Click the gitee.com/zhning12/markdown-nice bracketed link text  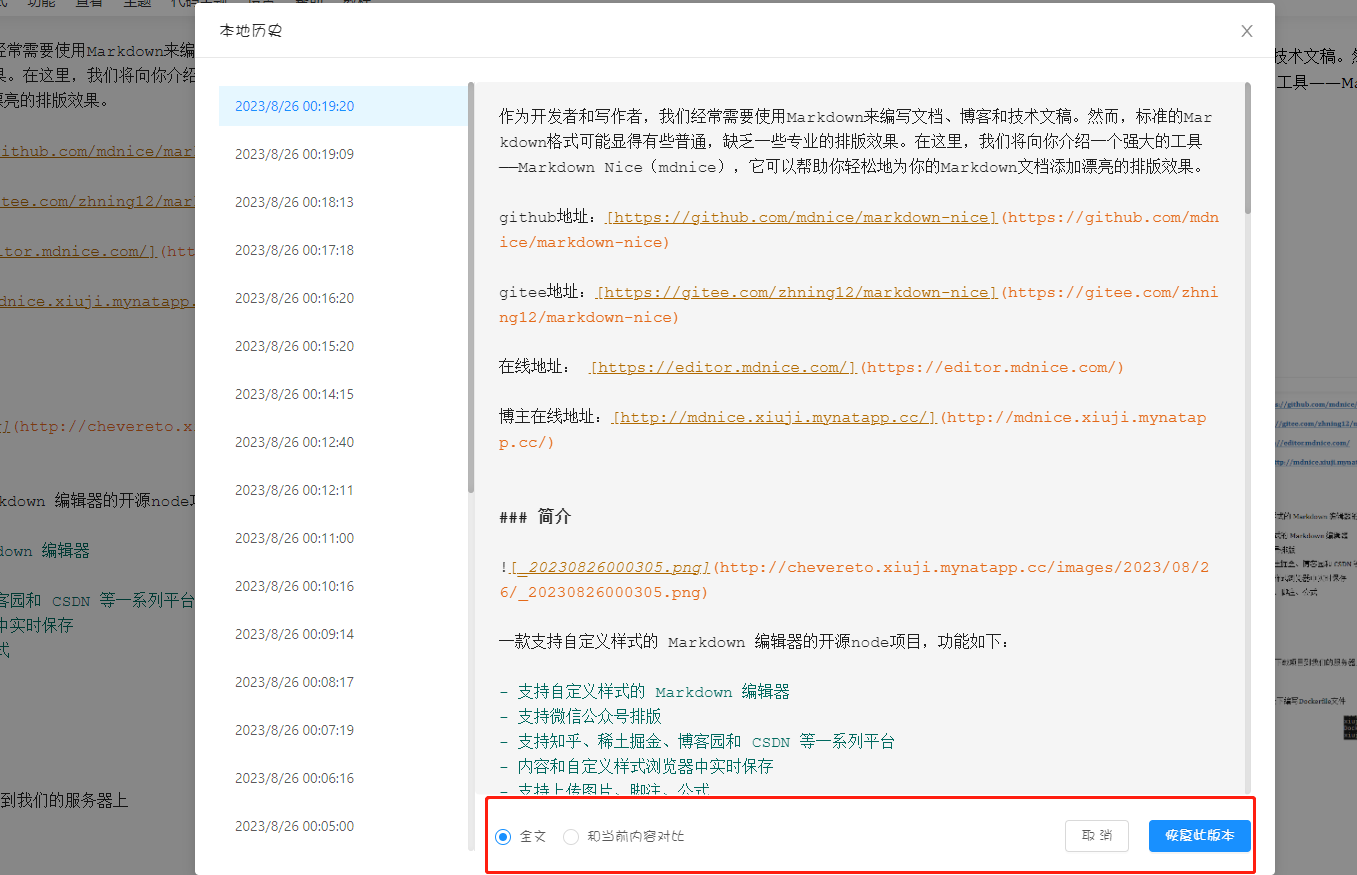[x=797, y=292]
